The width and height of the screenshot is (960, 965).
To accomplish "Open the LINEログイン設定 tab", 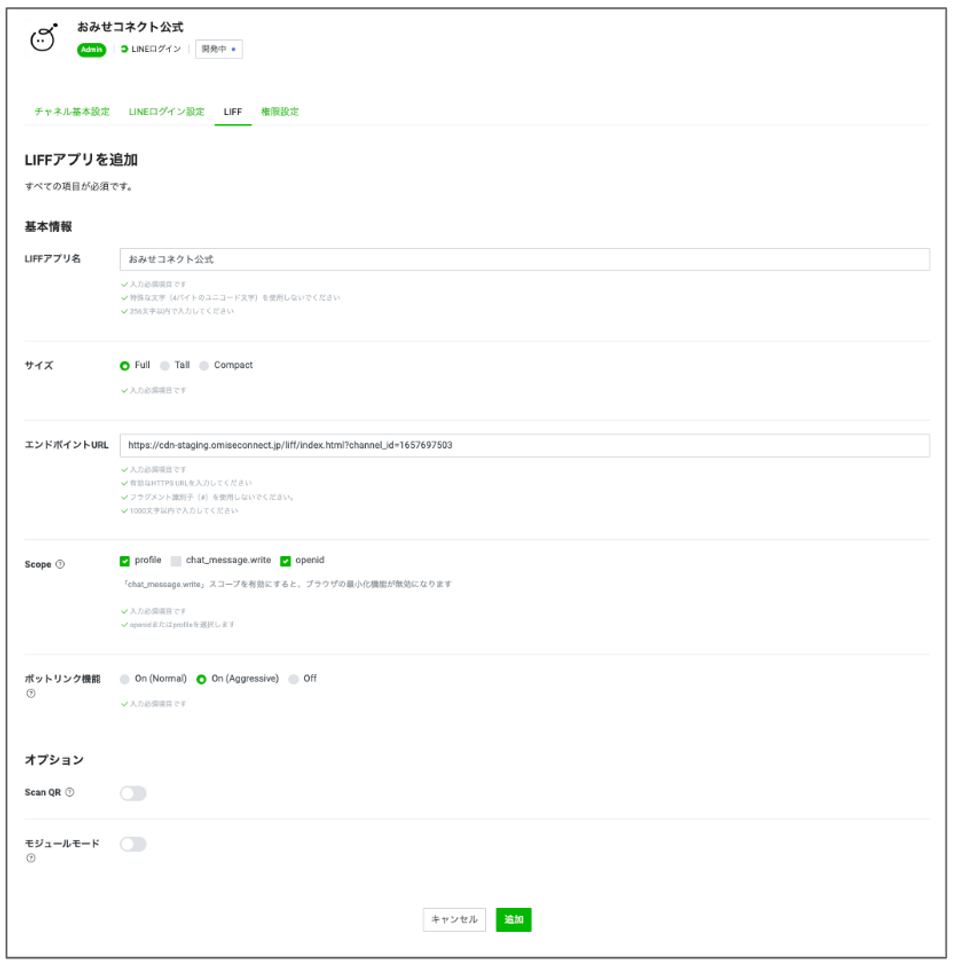I will pos(166,112).
